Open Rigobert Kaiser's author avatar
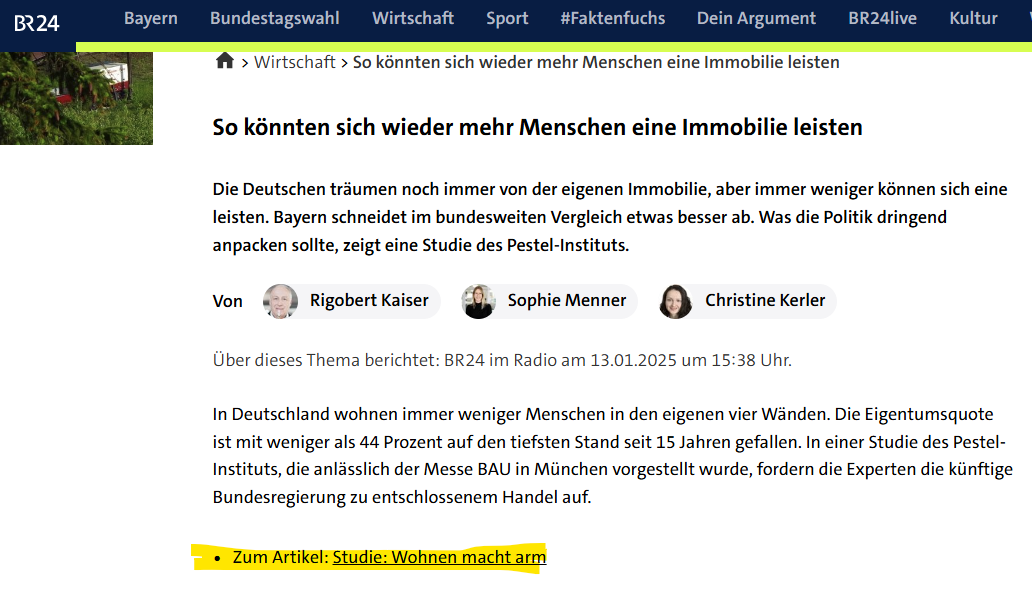The width and height of the screenshot is (1032, 589). [x=280, y=301]
